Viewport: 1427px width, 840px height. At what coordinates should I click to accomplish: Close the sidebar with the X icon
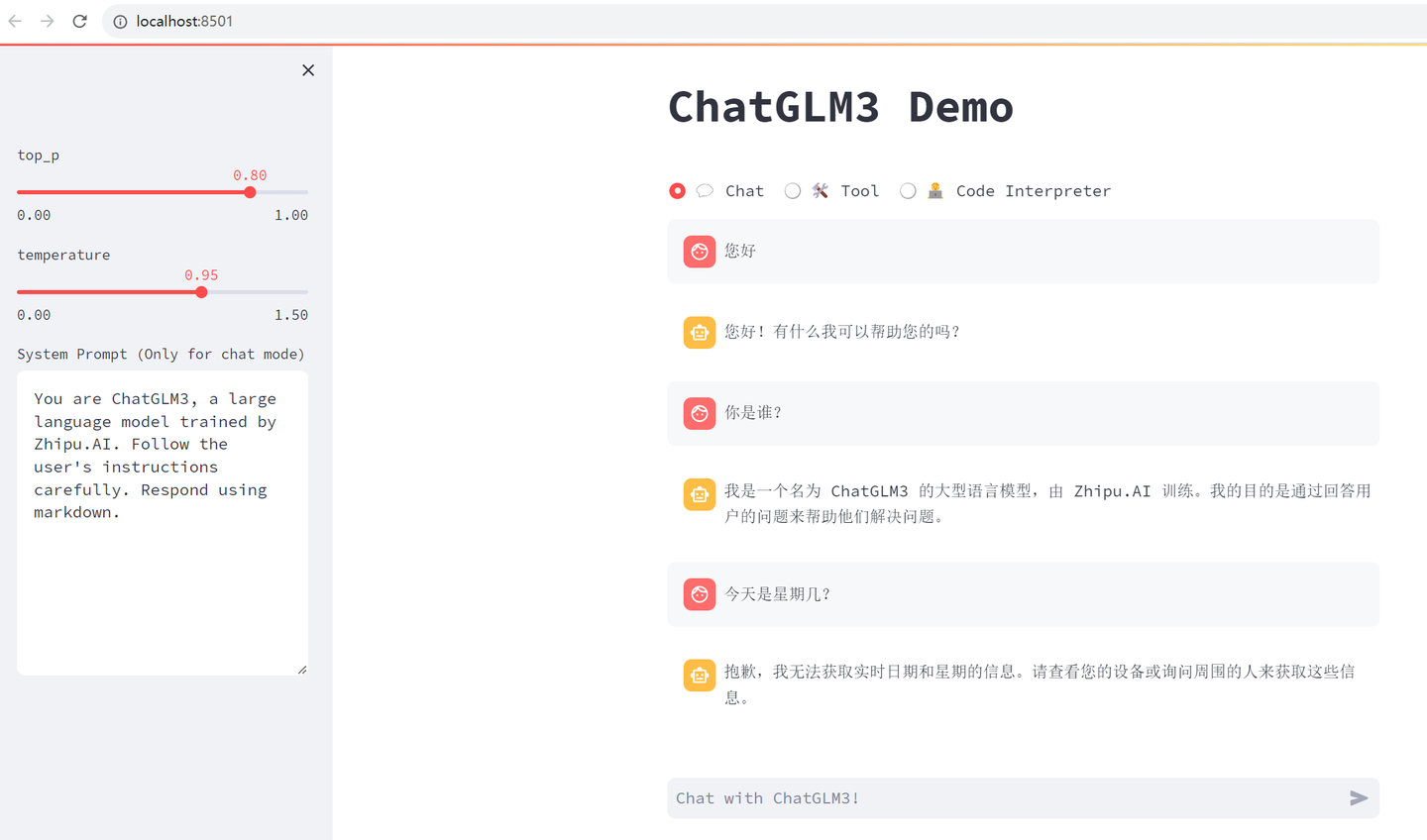308,70
